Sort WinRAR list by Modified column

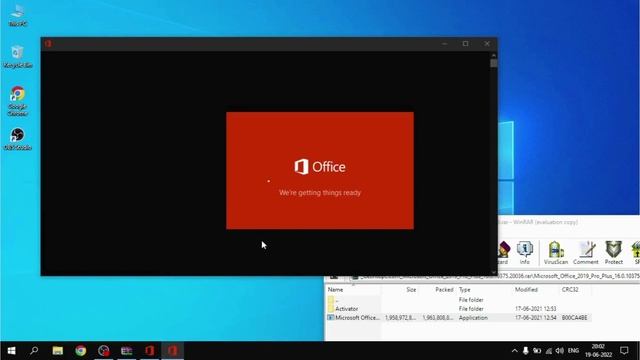tap(536, 290)
